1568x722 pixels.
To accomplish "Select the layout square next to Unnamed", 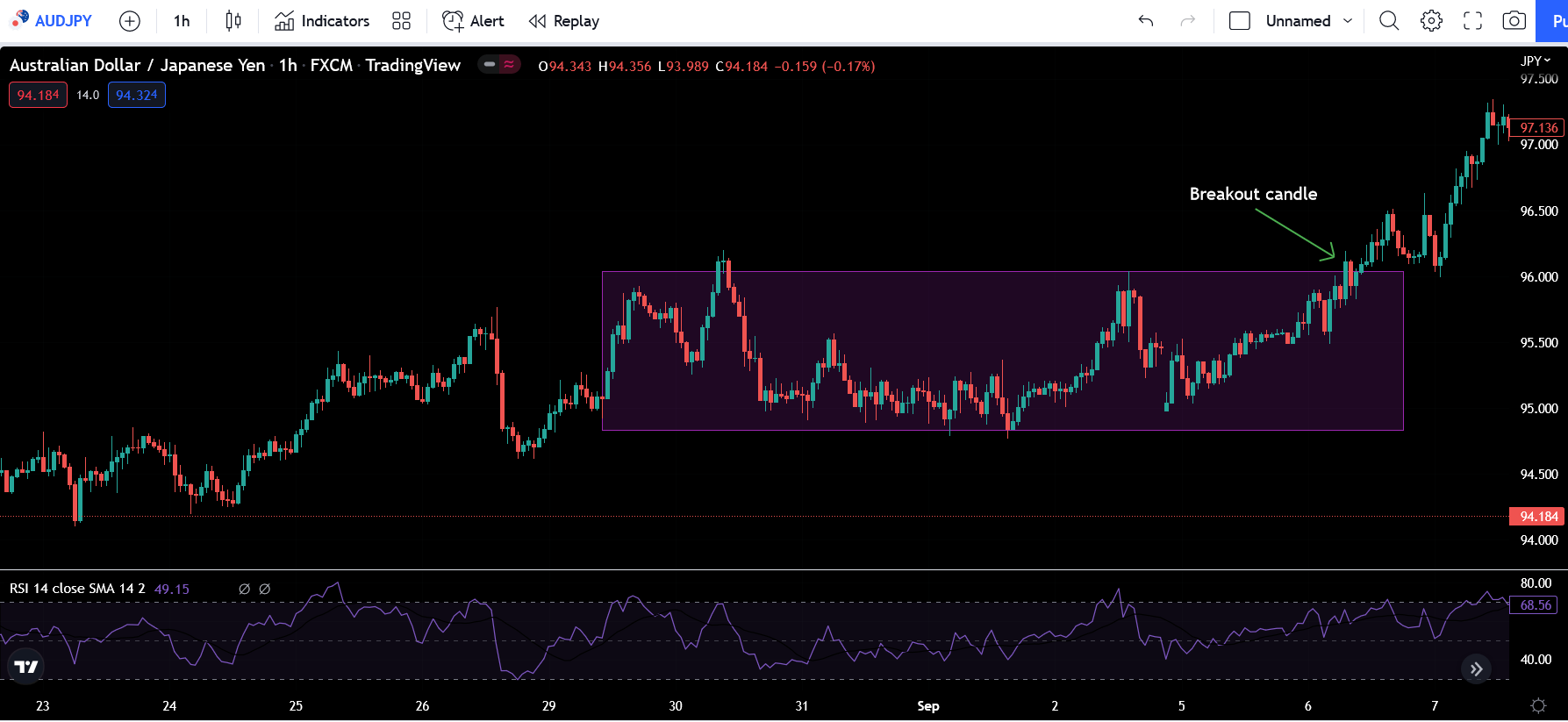I will (x=1239, y=21).
